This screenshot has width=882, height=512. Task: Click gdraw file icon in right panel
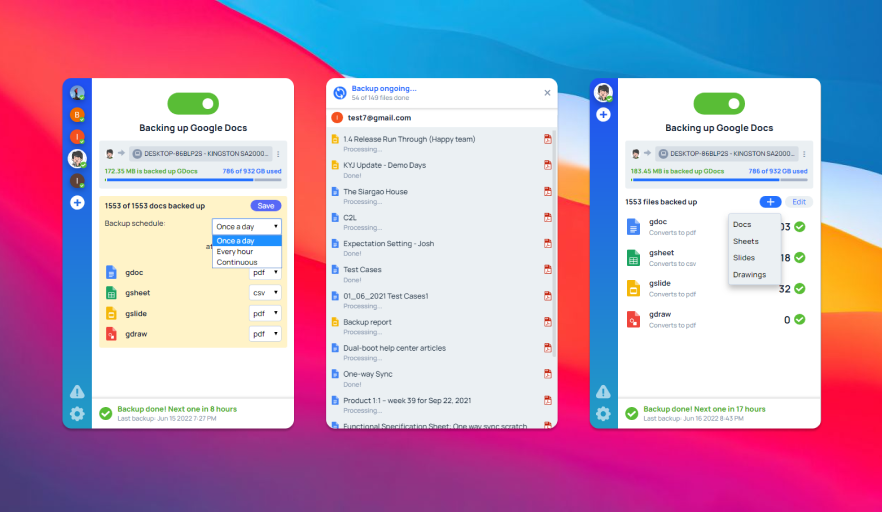click(633, 320)
